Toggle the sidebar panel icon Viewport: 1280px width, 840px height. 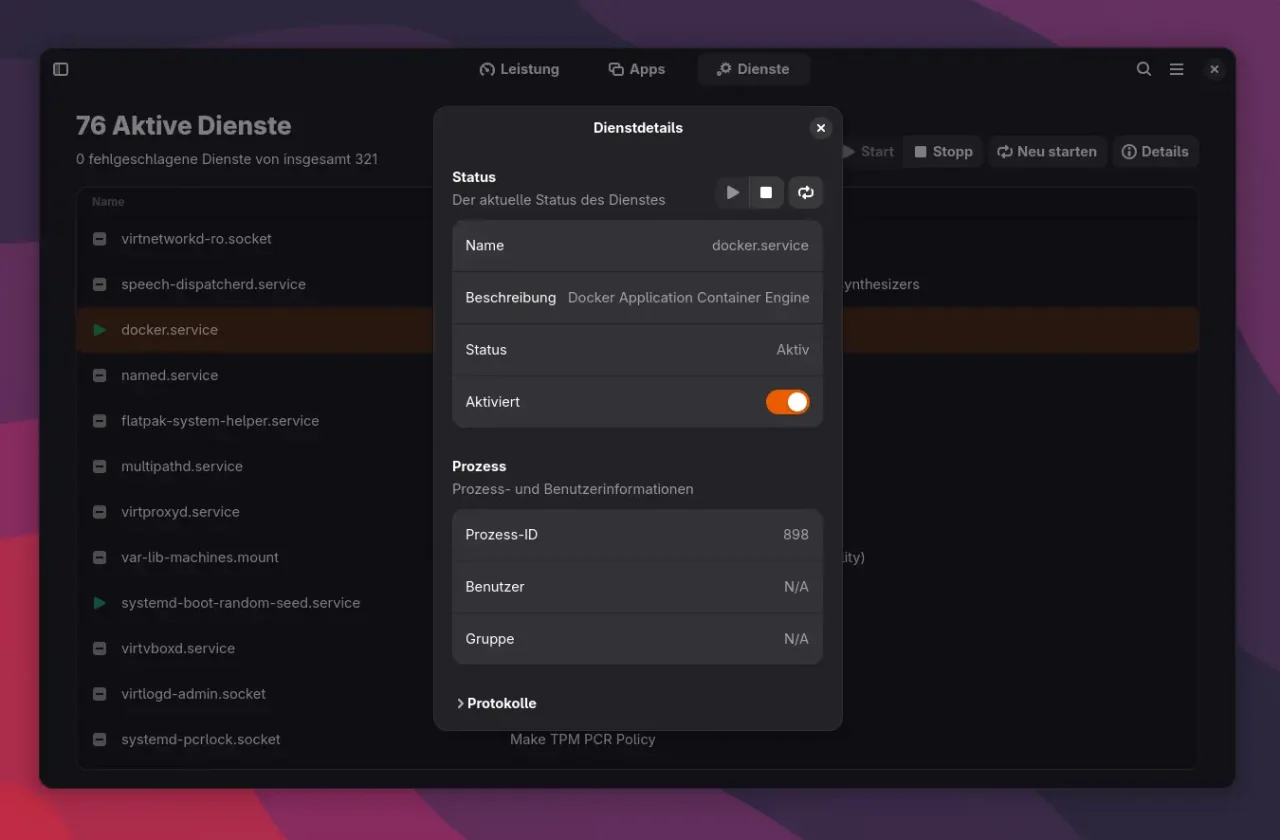pyautogui.click(x=61, y=69)
